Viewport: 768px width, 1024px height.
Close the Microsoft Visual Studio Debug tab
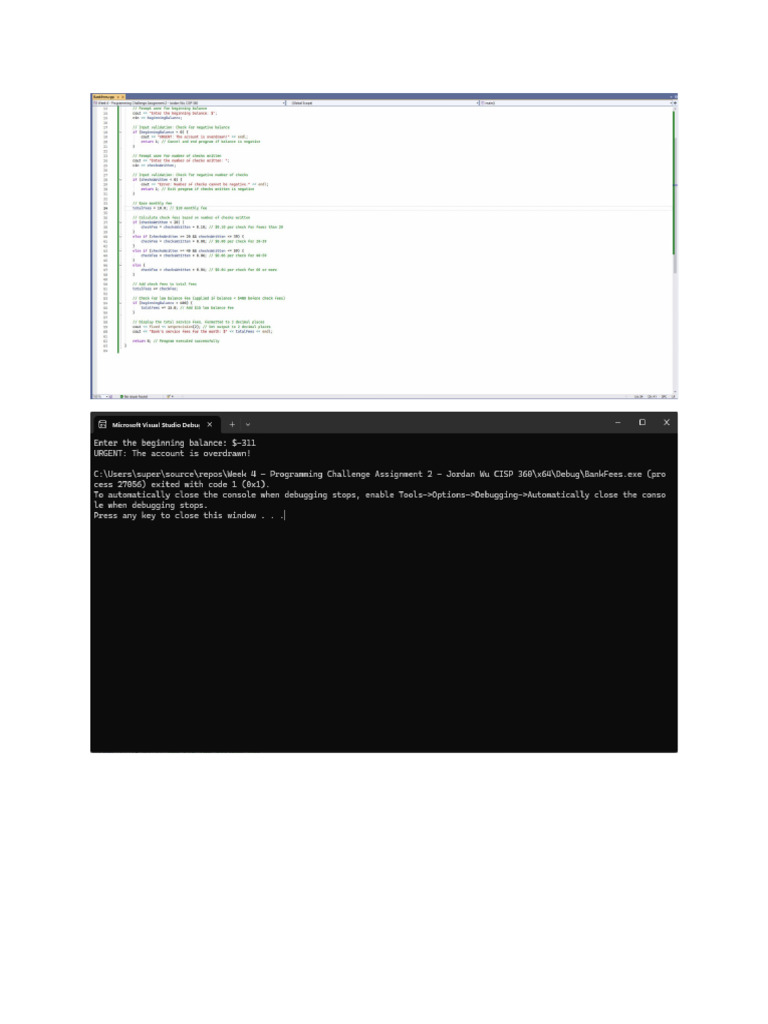click(210, 424)
